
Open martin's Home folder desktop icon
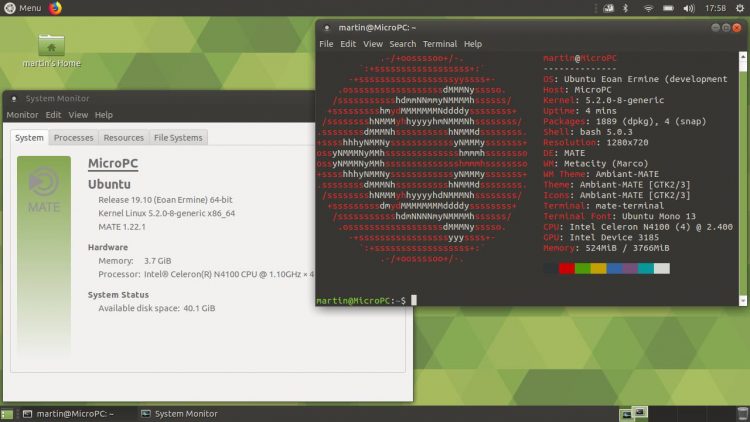point(52,50)
